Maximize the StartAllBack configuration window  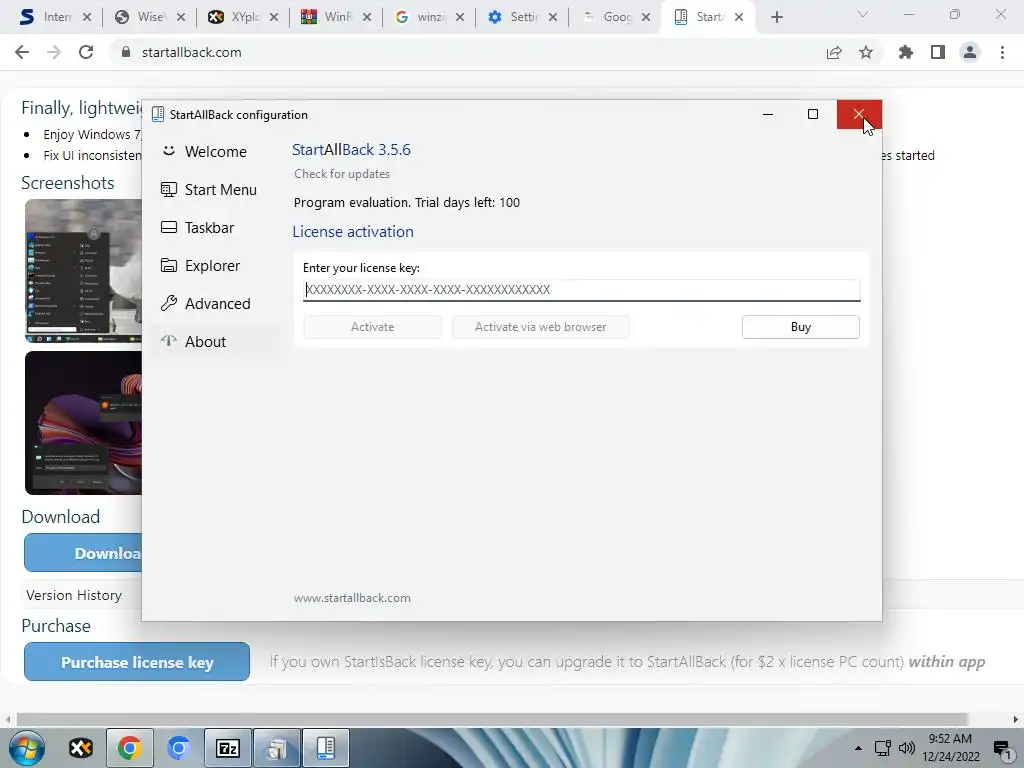click(813, 114)
